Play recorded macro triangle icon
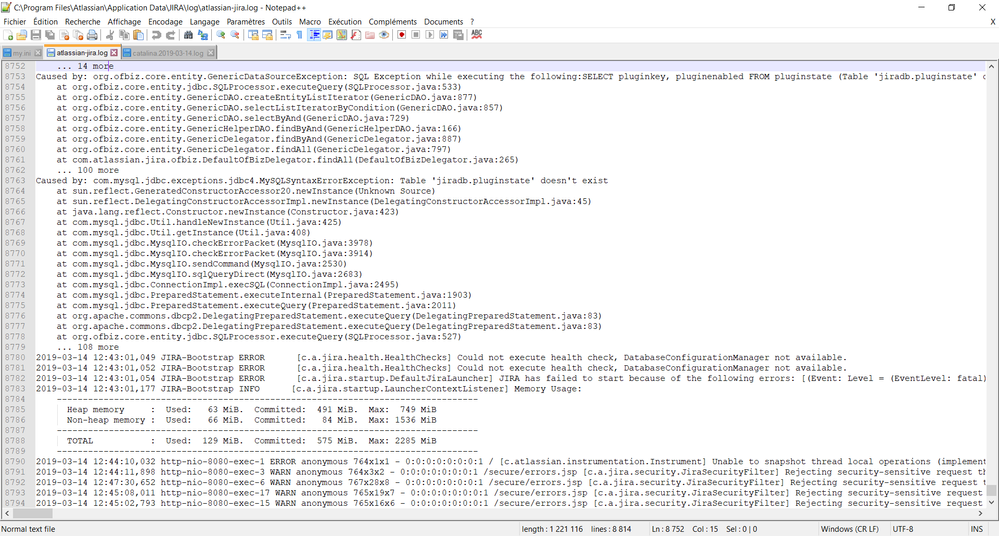This screenshot has height=536, width=999. 429,34
